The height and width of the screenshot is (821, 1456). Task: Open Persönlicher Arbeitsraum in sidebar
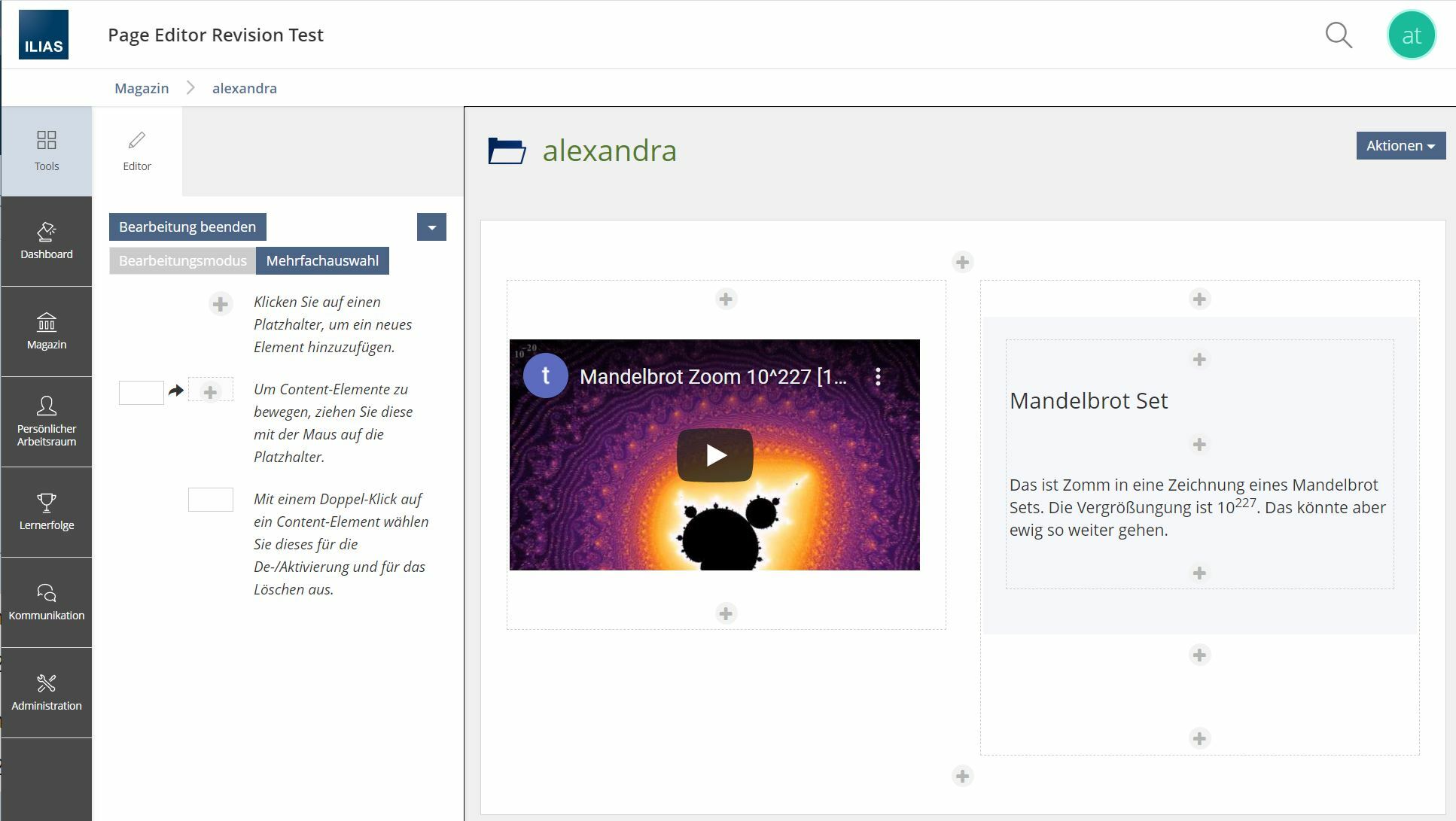pos(46,421)
